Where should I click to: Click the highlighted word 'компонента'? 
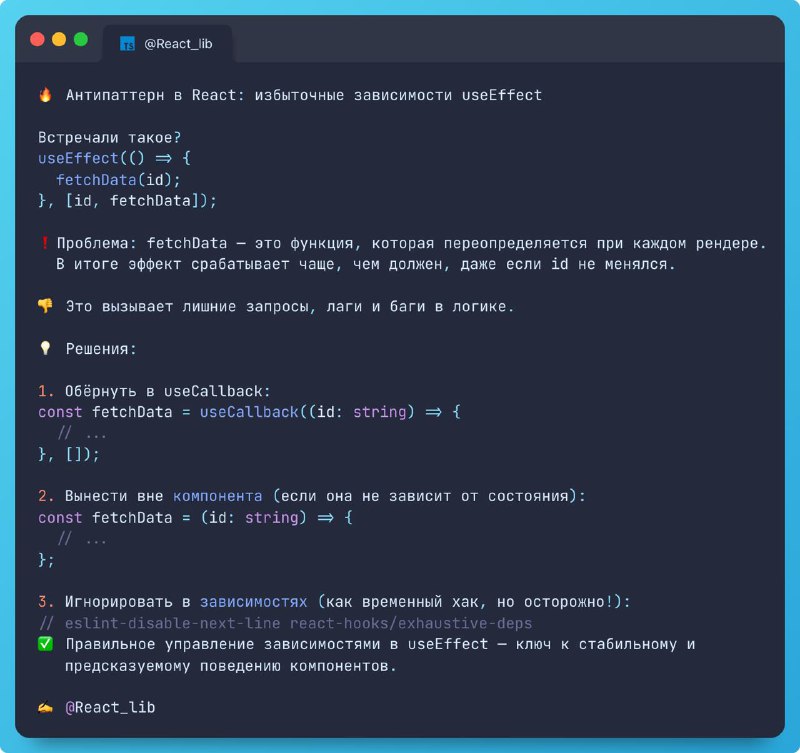click(x=218, y=496)
